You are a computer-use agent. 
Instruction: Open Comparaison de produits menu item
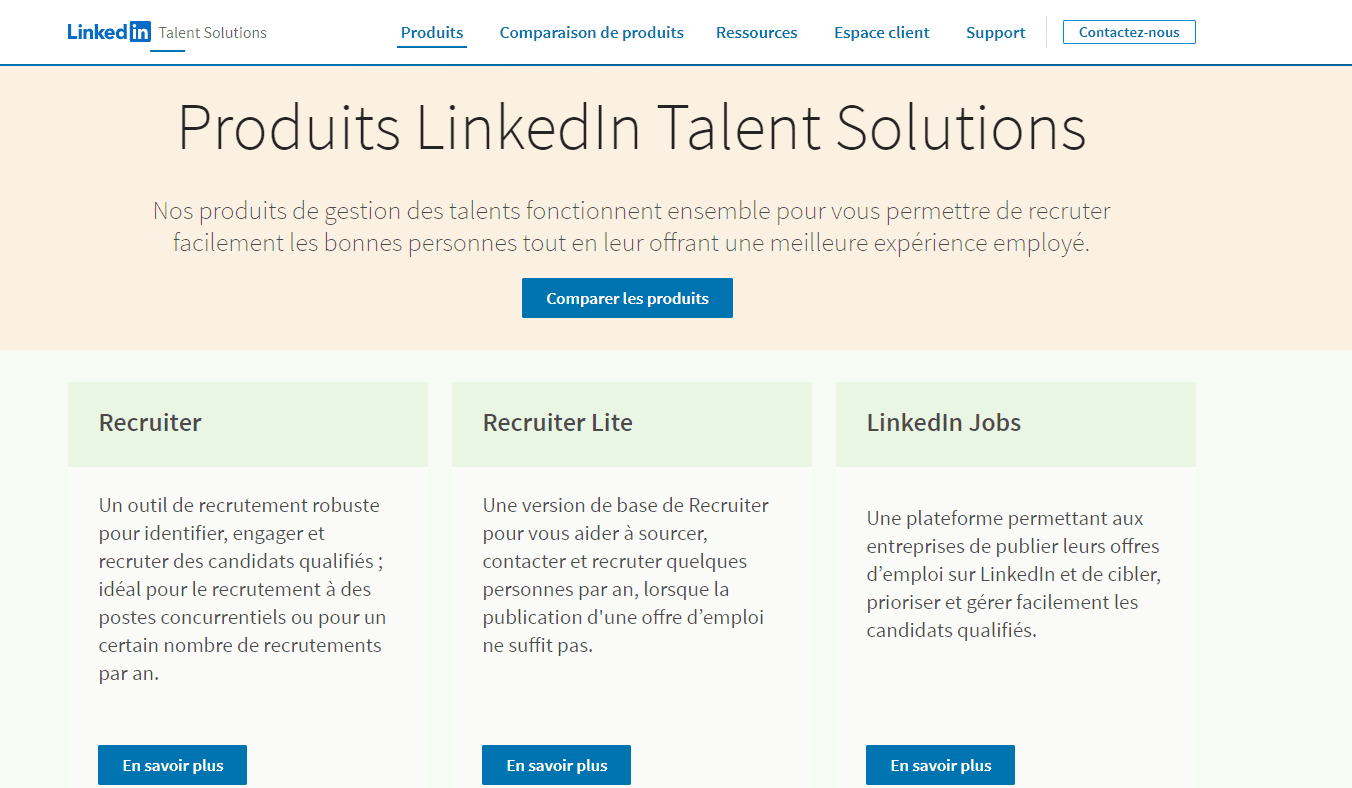pos(591,32)
